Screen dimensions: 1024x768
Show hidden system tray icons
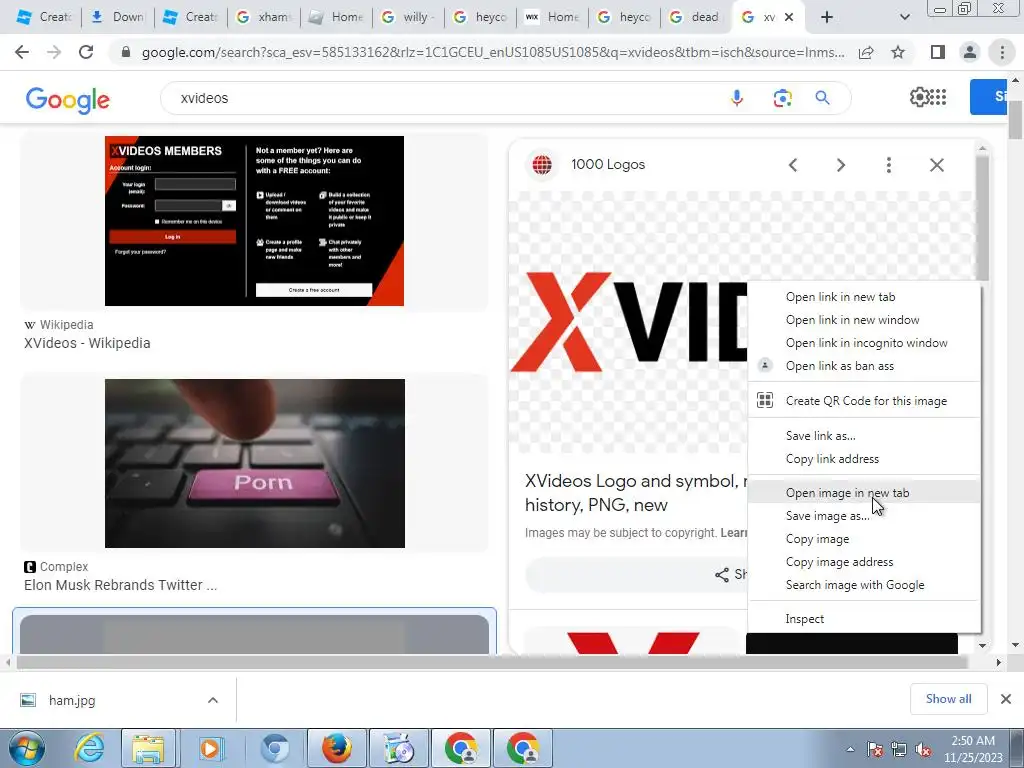850,749
